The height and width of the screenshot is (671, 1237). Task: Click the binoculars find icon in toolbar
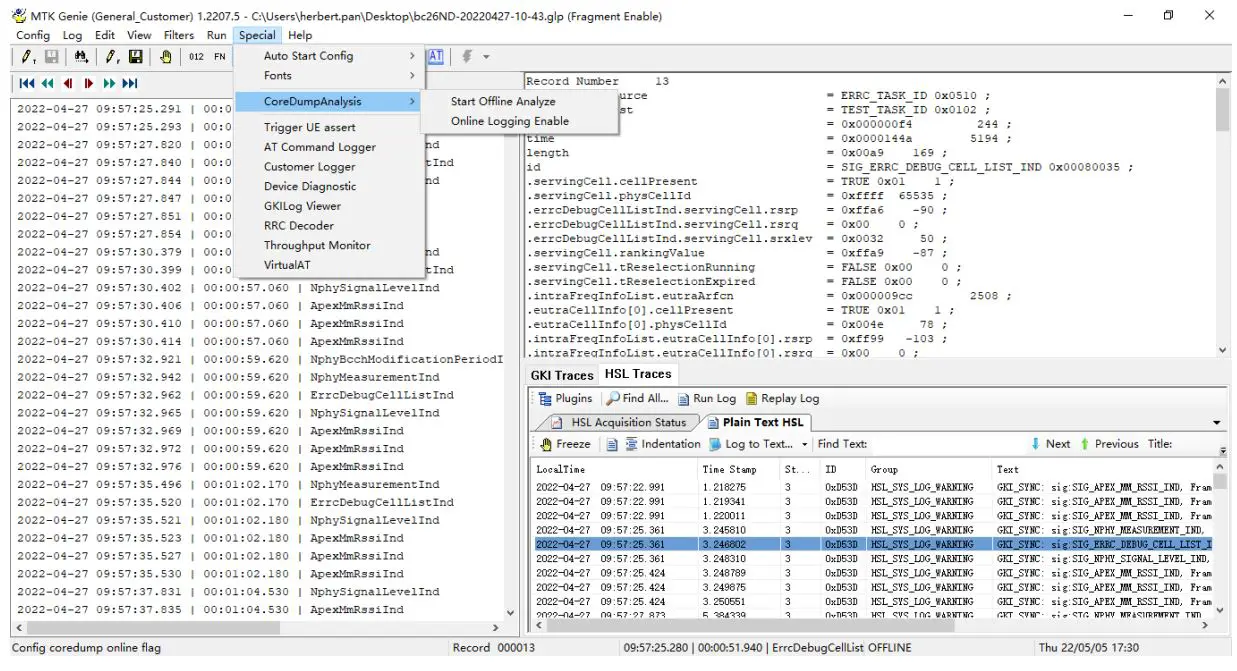81,57
